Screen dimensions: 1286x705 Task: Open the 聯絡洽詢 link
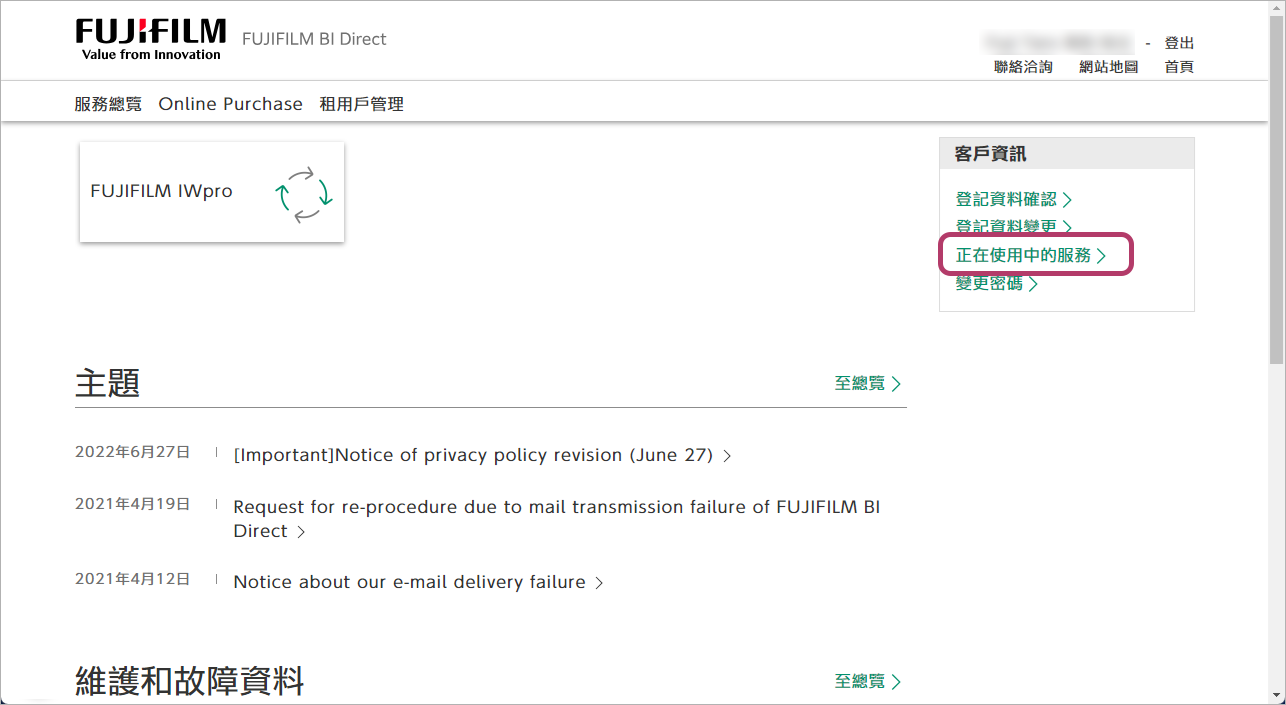pyautogui.click(x=1023, y=67)
